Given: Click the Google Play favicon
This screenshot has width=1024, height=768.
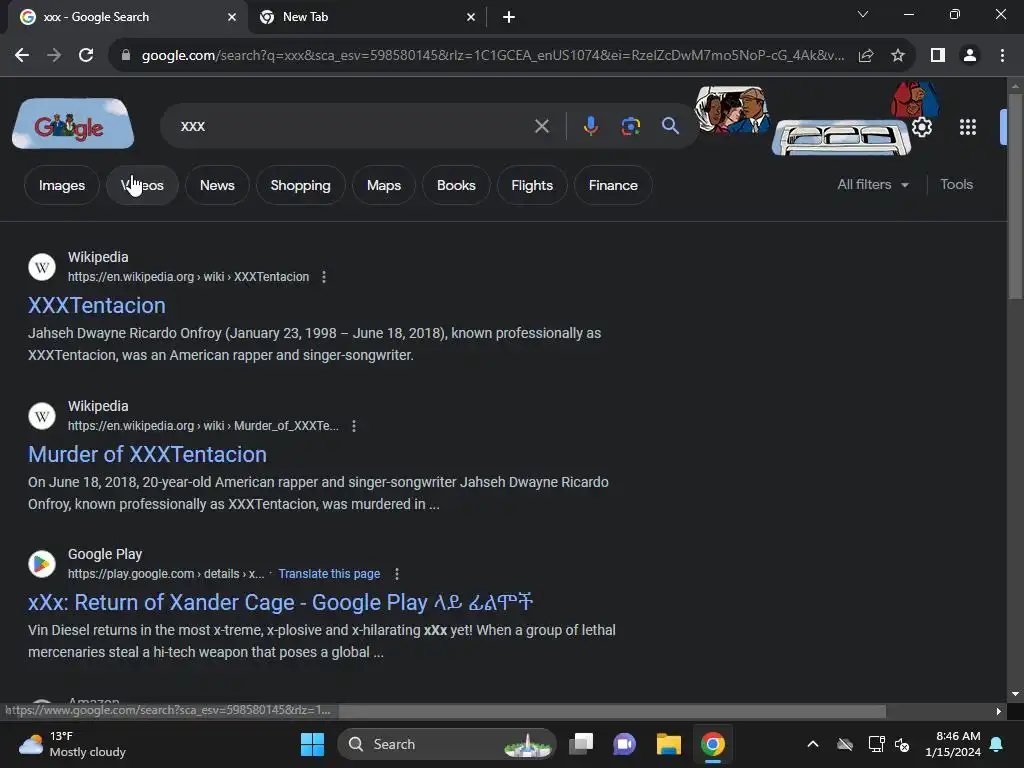Looking at the screenshot, I should coord(42,564).
